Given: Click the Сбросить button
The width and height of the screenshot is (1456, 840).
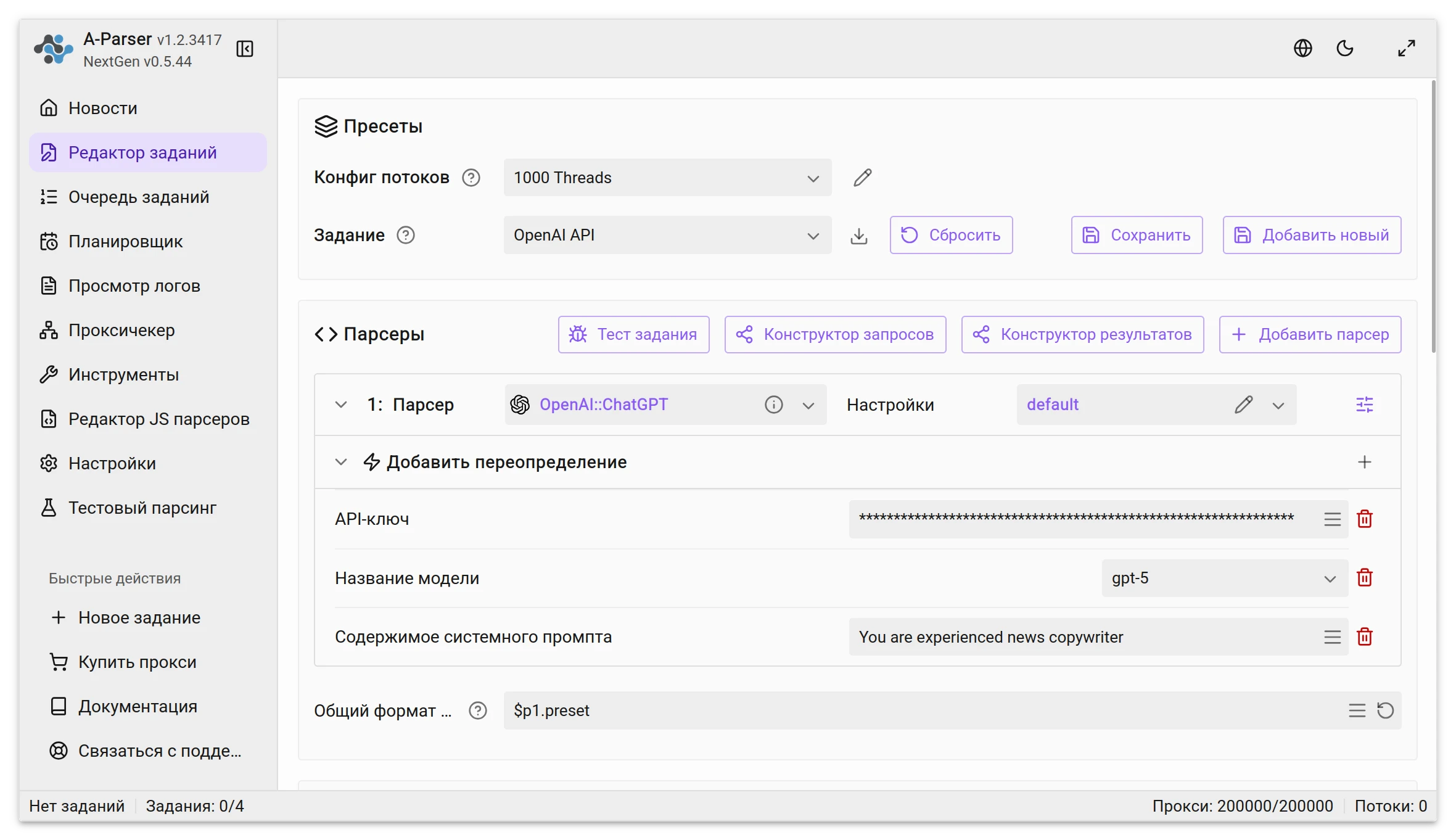Looking at the screenshot, I should coord(951,235).
